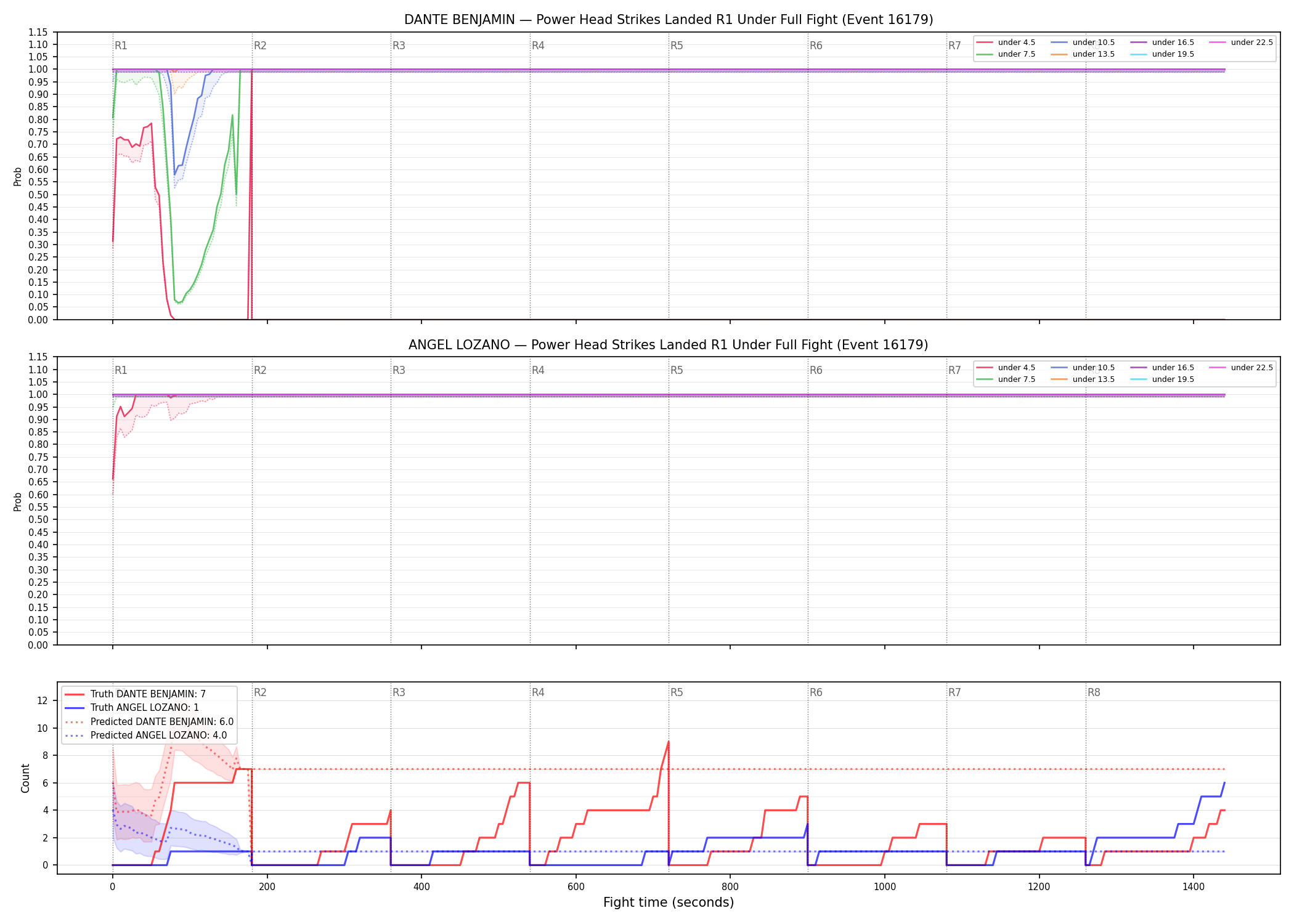Click the R1 round marker in Angel Lozano chart
The height and width of the screenshot is (924, 1294).
coord(121,370)
